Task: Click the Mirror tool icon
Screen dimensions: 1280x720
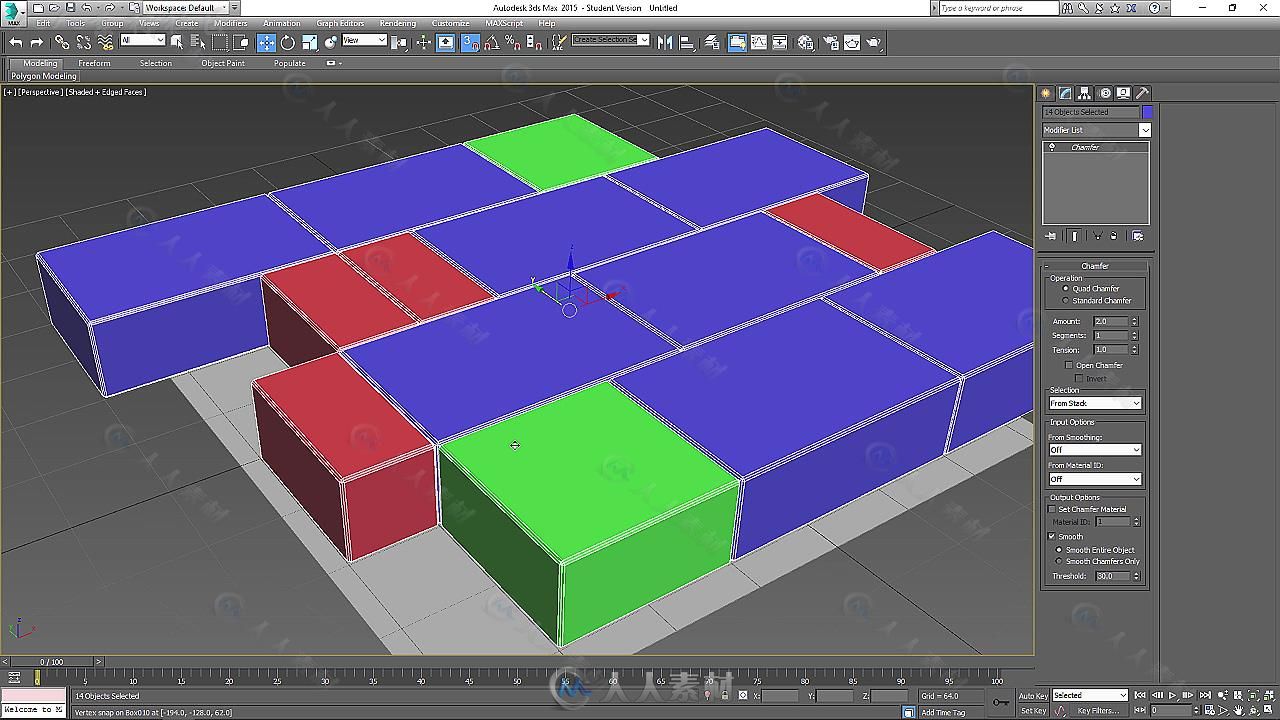Action: (665, 42)
